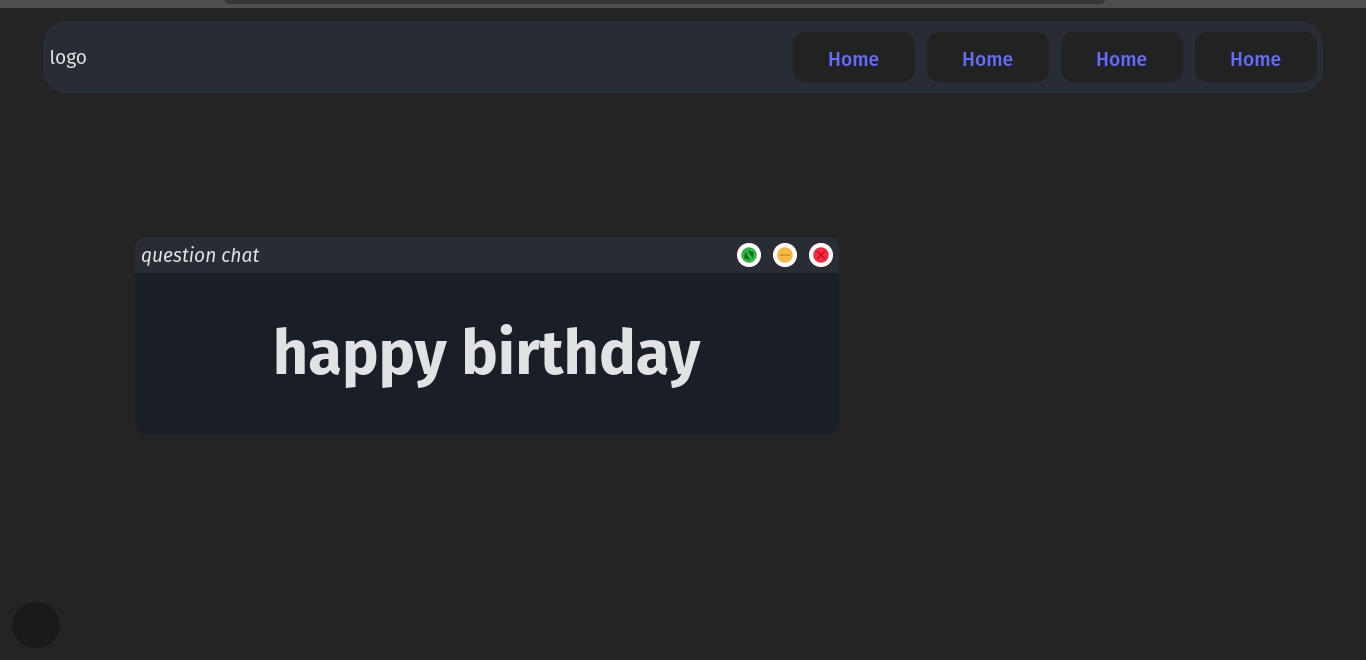Screen dimensions: 1366x660
Task: Go to the third Home nav button
Action: point(1121,58)
